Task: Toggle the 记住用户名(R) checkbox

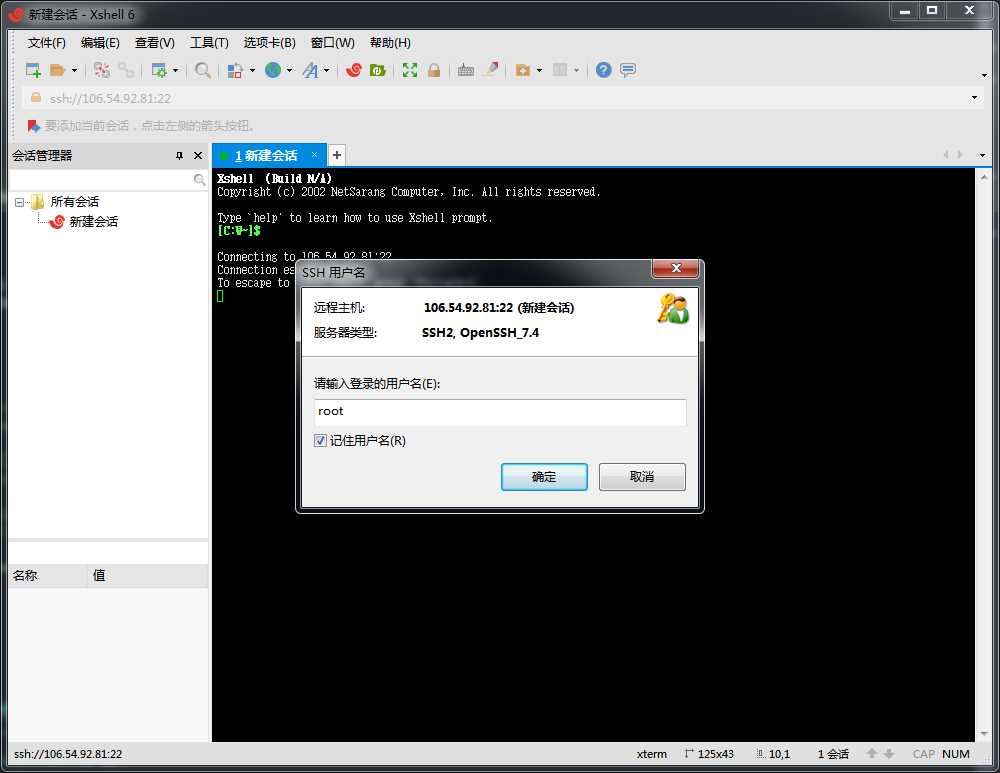Action: tap(320, 441)
